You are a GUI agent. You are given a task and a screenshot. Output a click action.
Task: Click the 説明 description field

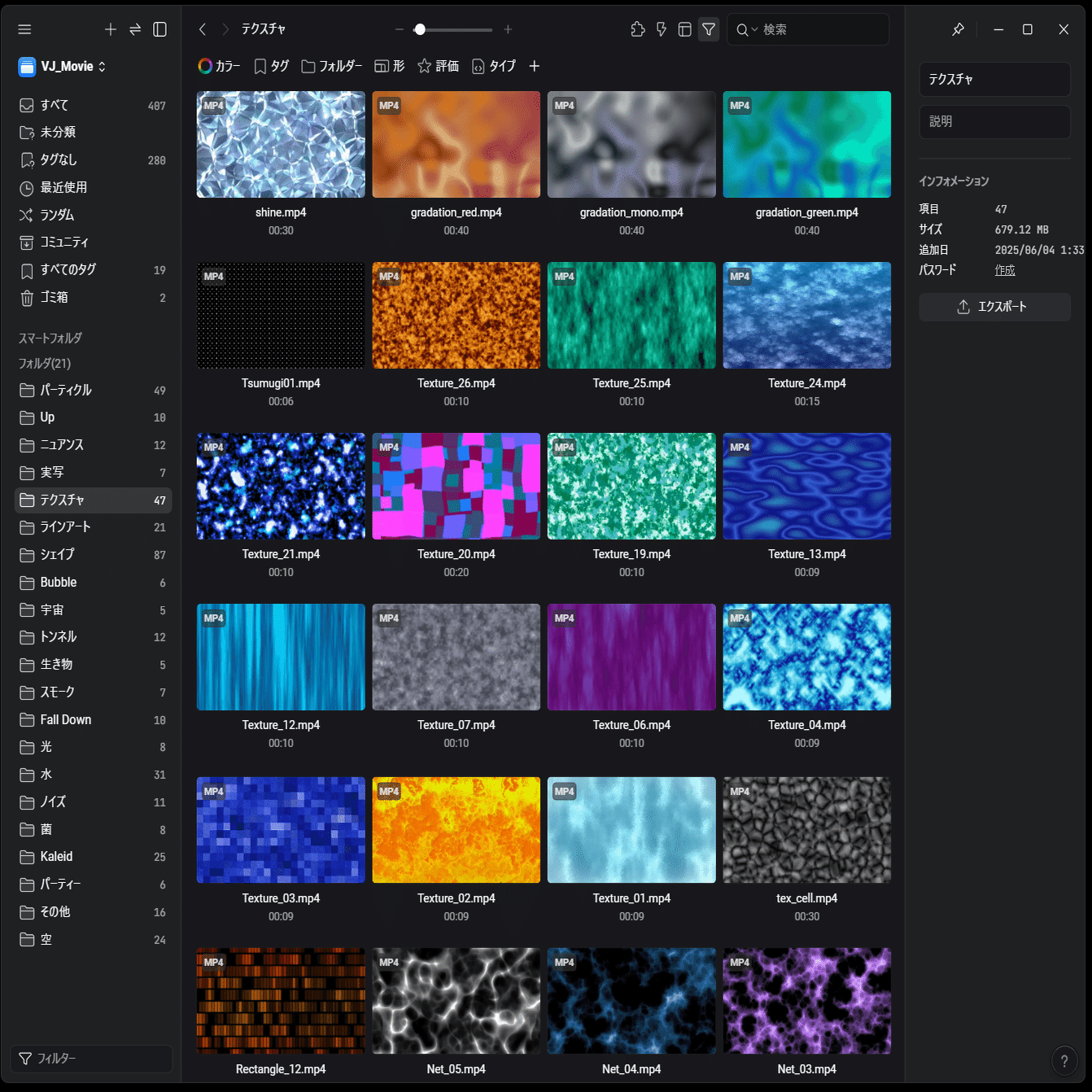point(994,121)
